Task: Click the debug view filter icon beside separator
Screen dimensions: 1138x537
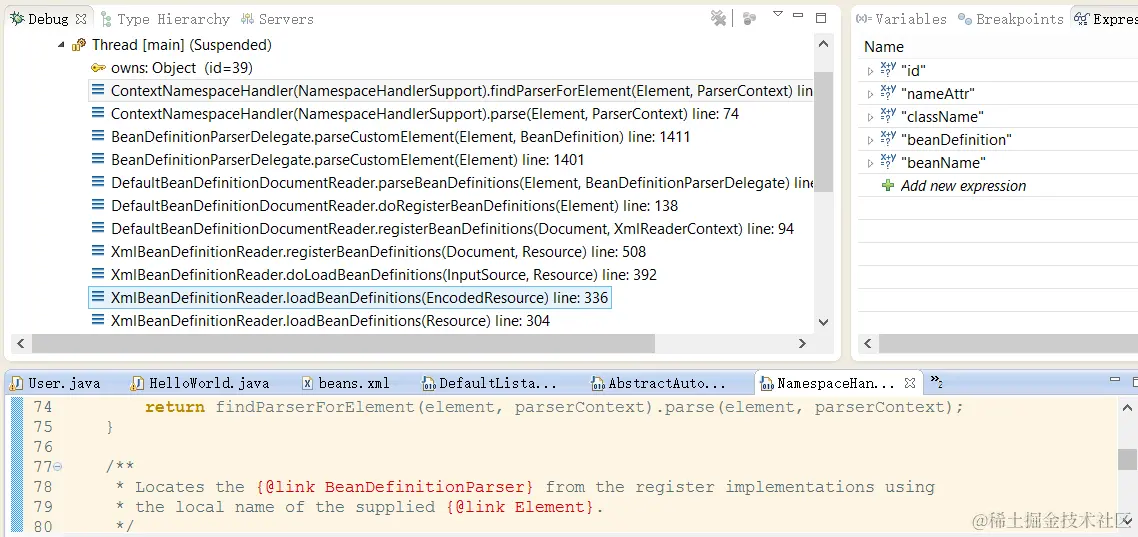Action: (x=750, y=18)
